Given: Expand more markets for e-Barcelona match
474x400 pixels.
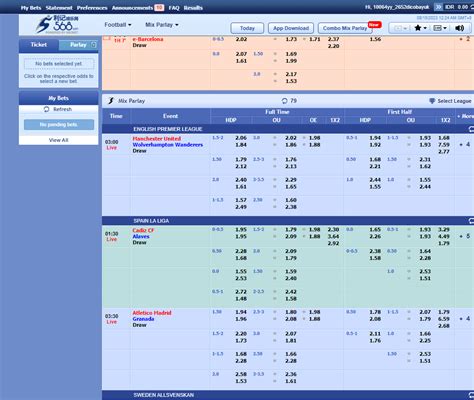Looking at the screenshot, I should [x=465, y=39].
